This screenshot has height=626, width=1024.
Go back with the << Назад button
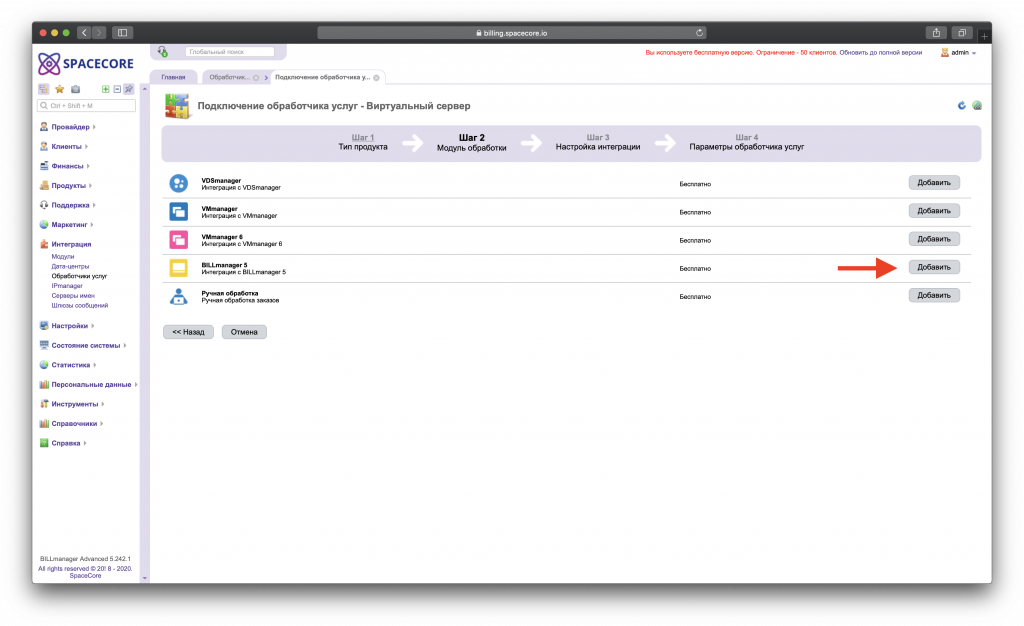coord(188,332)
